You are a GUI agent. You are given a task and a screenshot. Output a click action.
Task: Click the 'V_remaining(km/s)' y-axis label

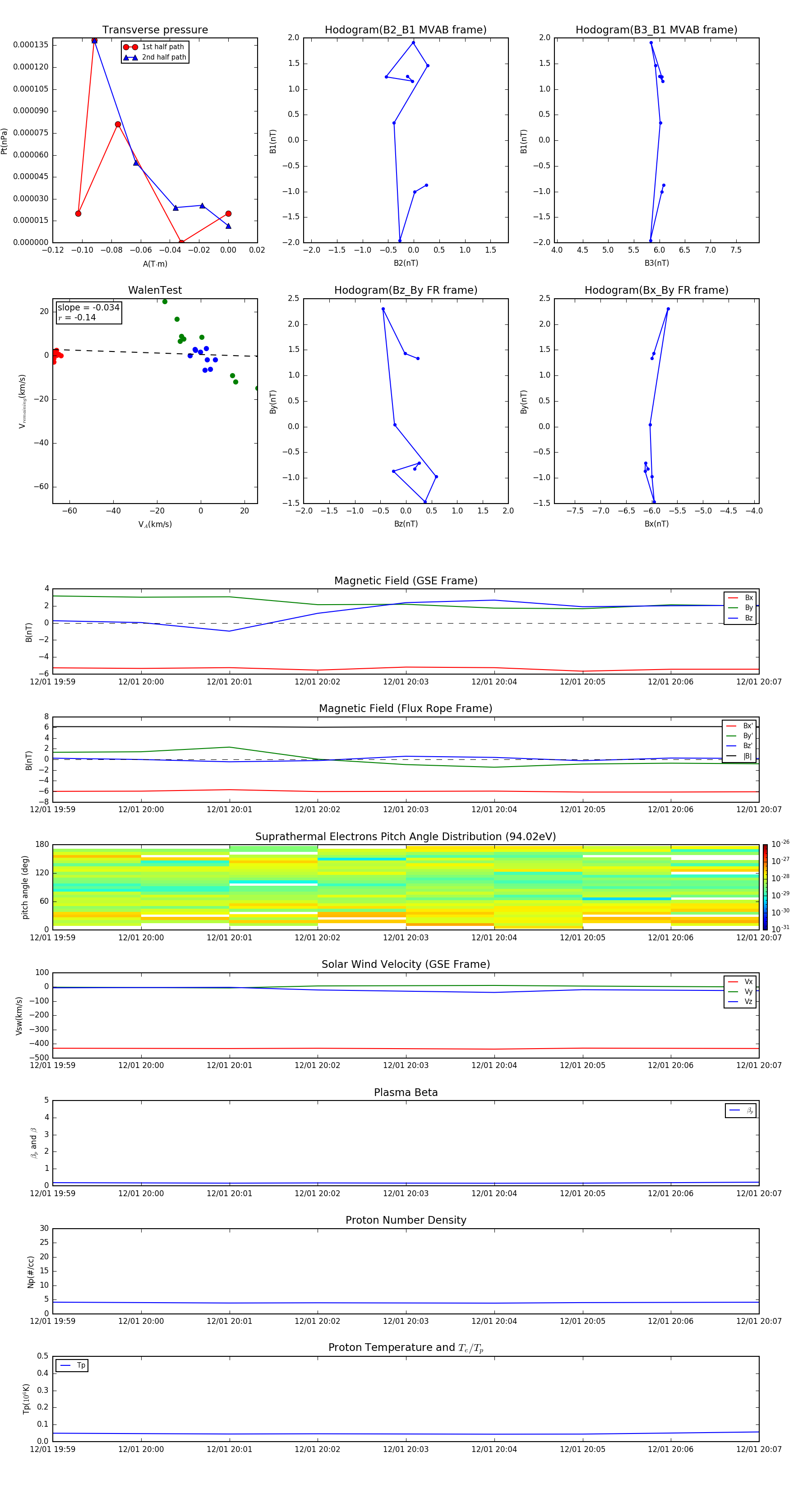coord(23,401)
